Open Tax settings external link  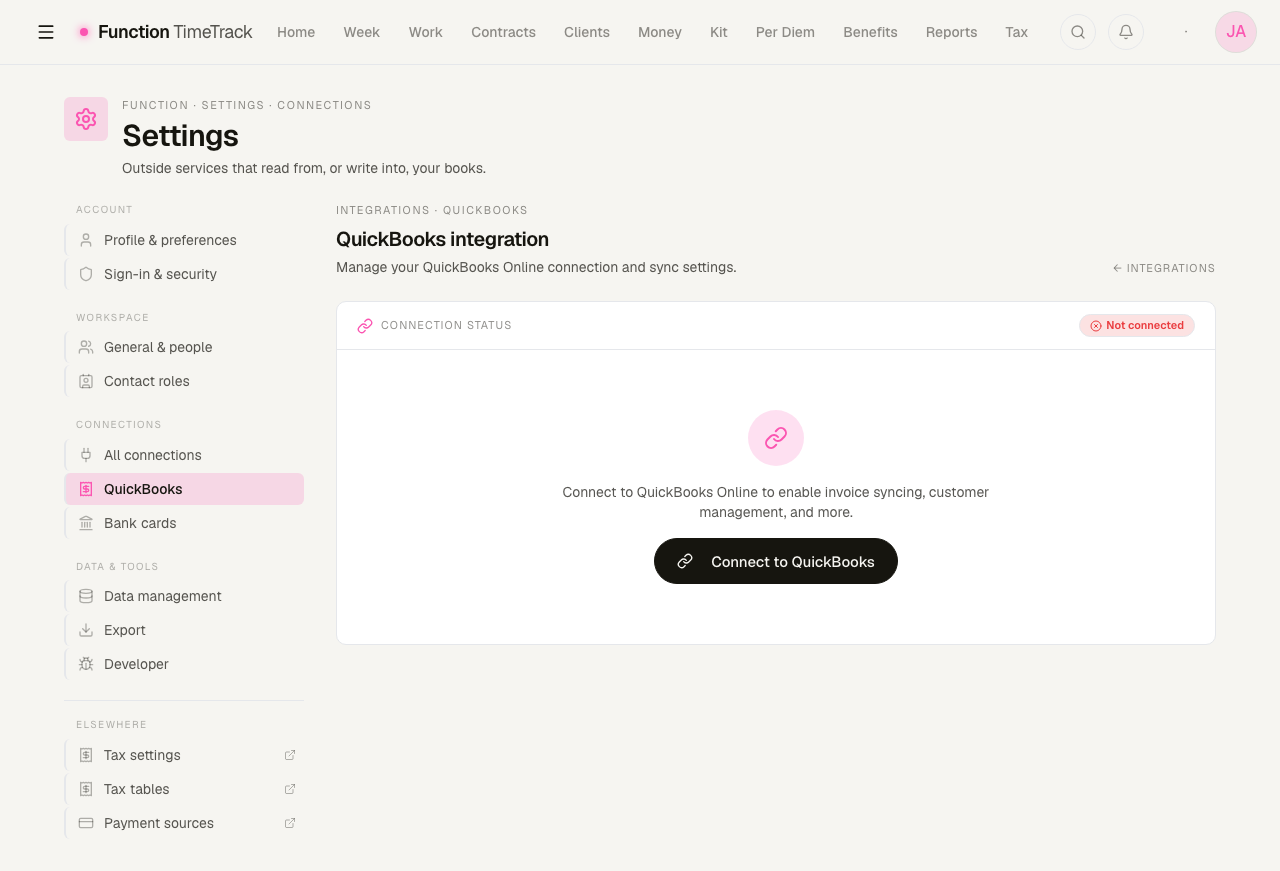pos(184,755)
